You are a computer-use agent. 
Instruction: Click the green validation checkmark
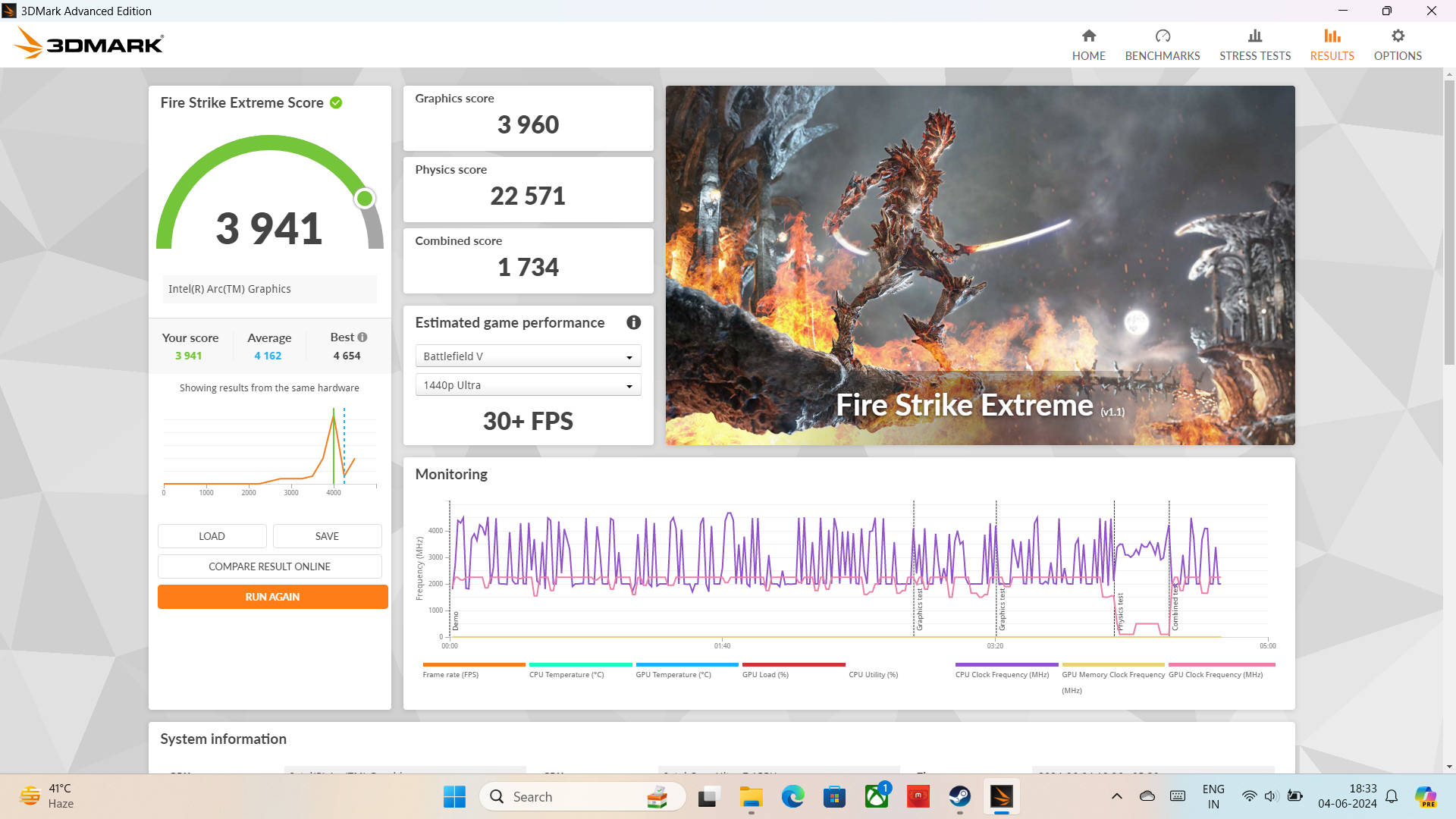pyautogui.click(x=336, y=102)
